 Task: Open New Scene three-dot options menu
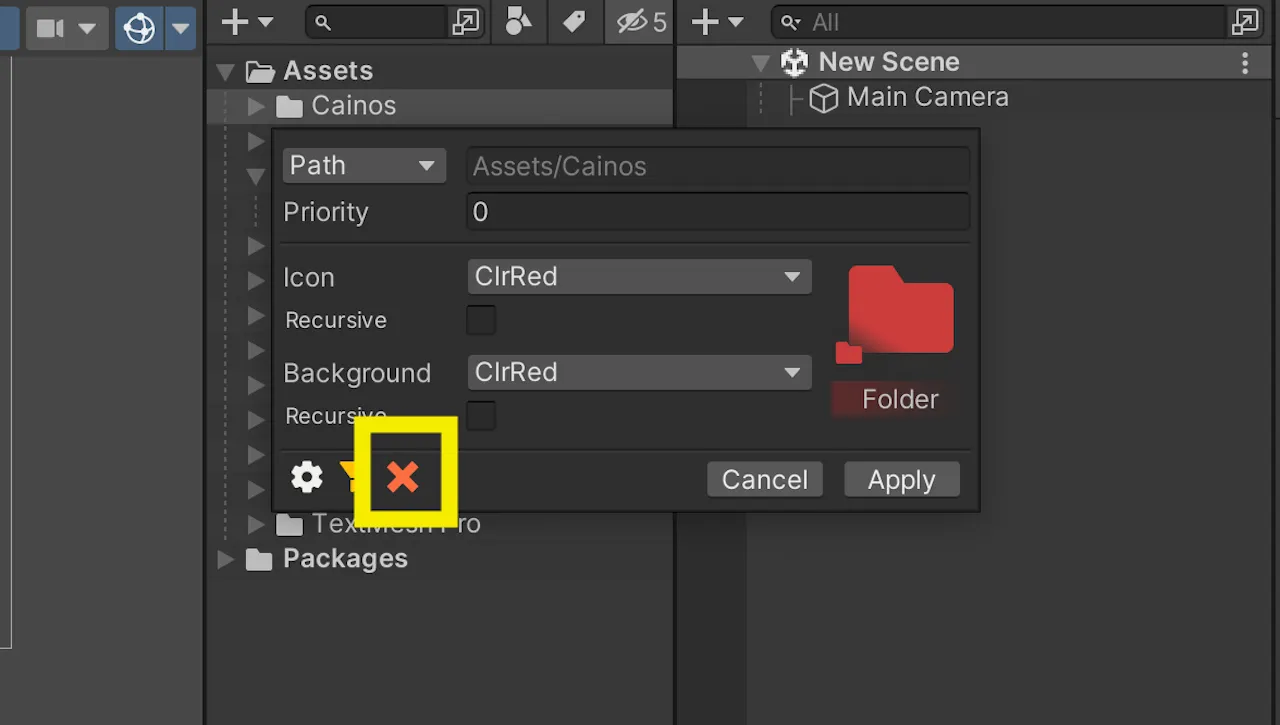tap(1245, 63)
